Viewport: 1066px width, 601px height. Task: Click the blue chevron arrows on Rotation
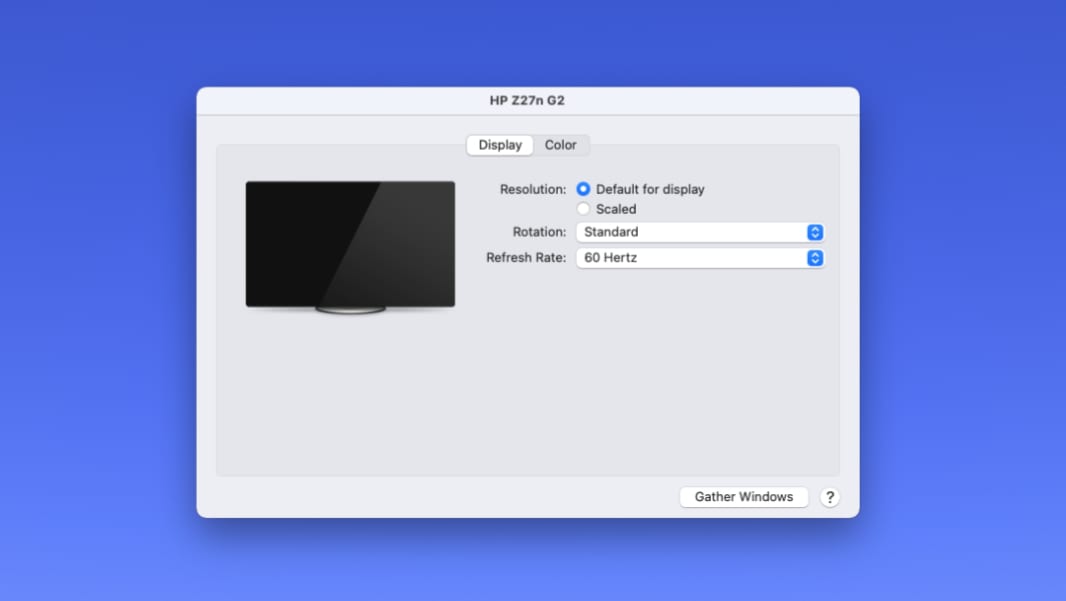click(x=815, y=232)
